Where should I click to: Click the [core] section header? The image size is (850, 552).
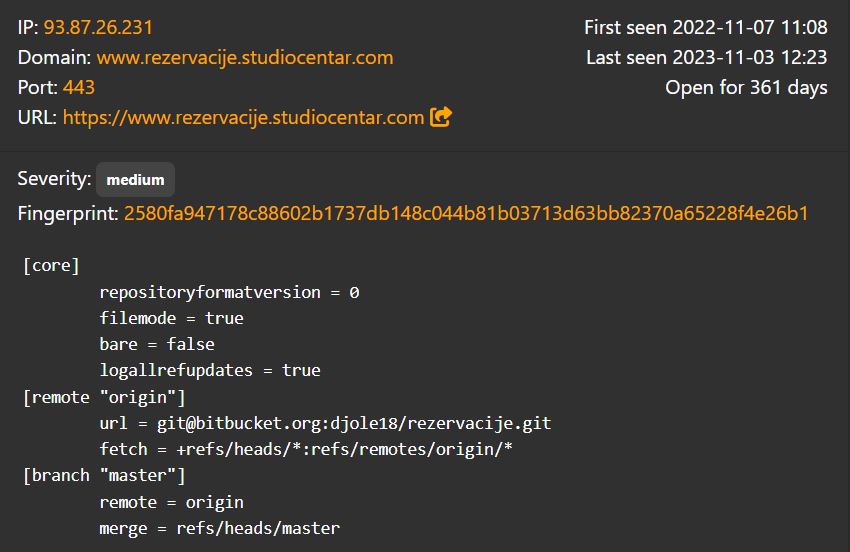51,266
